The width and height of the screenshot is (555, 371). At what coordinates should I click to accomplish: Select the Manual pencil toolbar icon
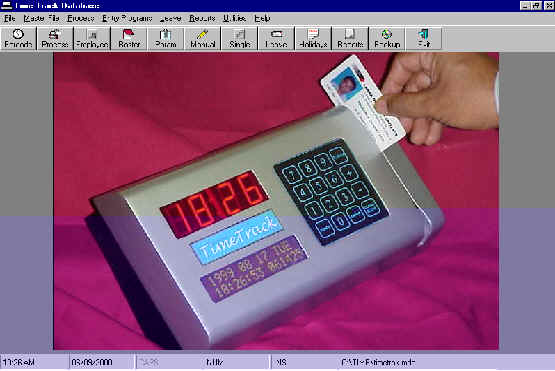pyautogui.click(x=203, y=38)
